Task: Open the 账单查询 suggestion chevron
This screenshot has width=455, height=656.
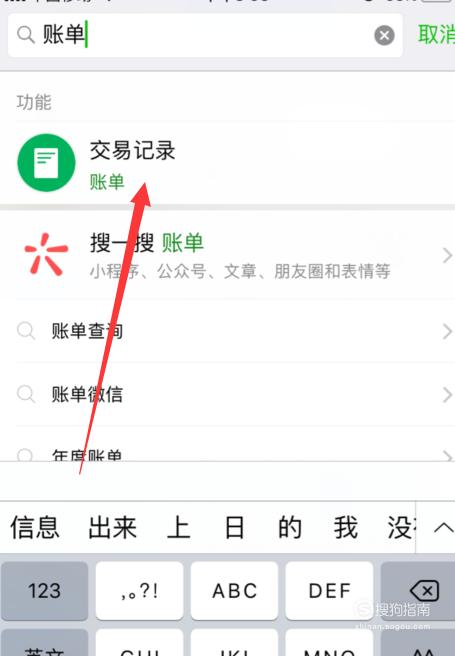Action: coord(447,332)
